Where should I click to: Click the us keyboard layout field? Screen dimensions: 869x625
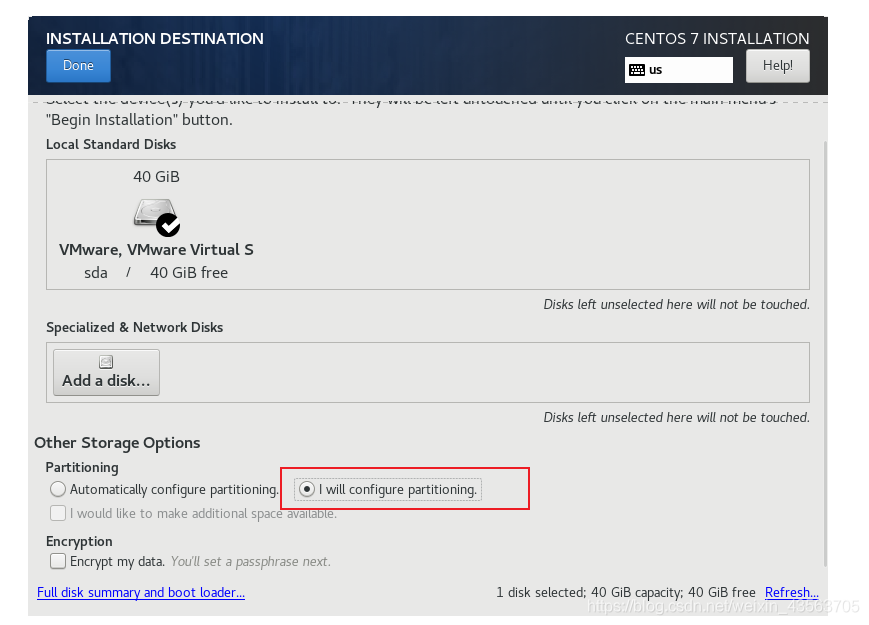tap(679, 70)
